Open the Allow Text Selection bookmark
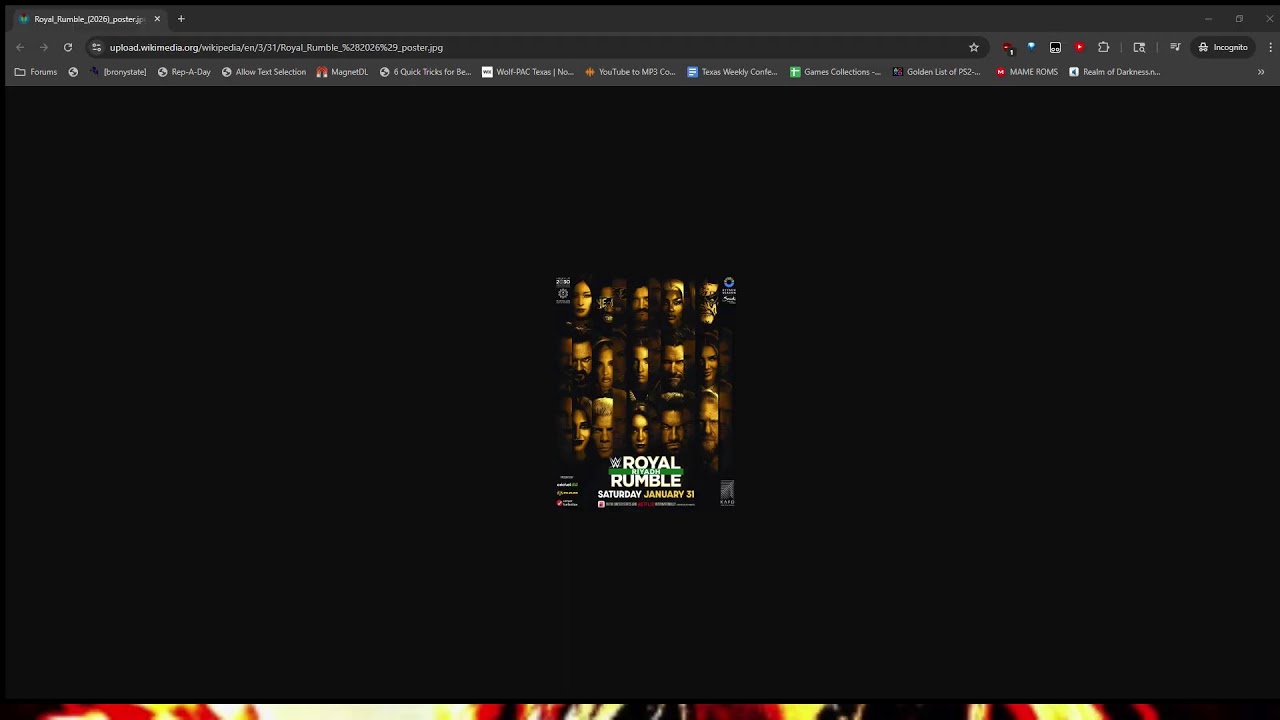Image resolution: width=1280 pixels, height=720 pixels. 264,72
